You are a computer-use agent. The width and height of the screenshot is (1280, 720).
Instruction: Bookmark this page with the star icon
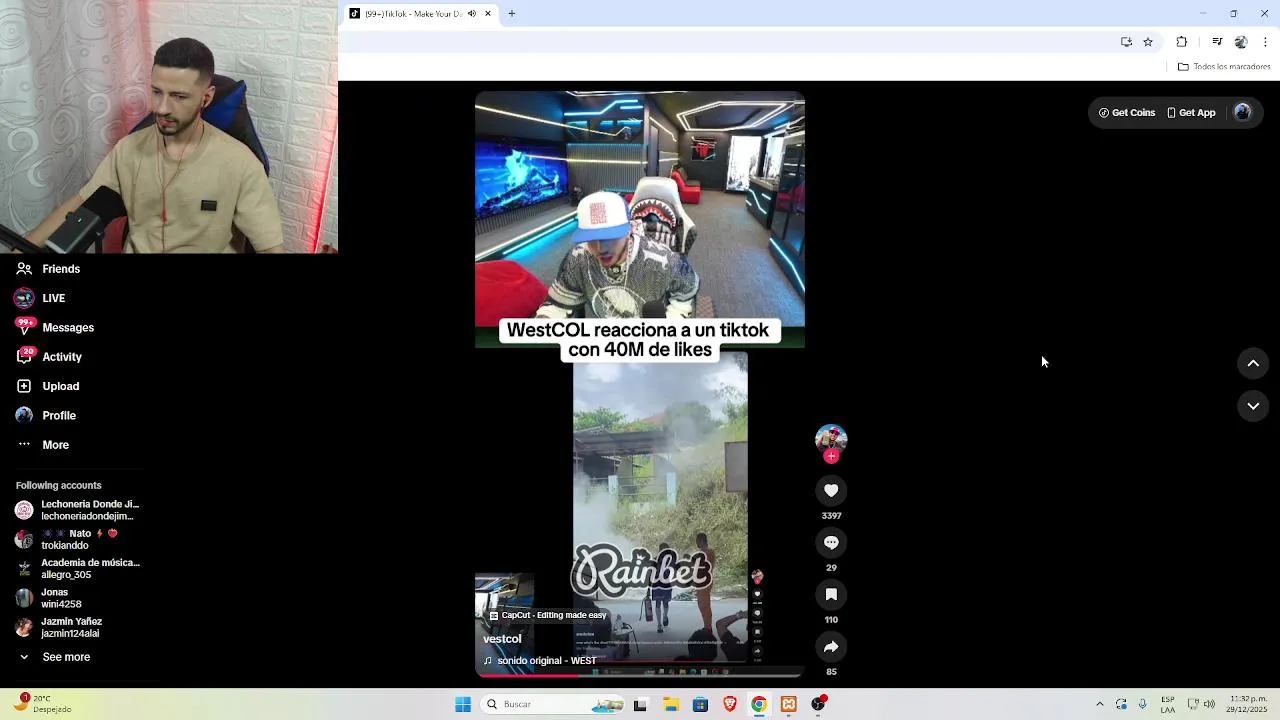[1148, 41]
